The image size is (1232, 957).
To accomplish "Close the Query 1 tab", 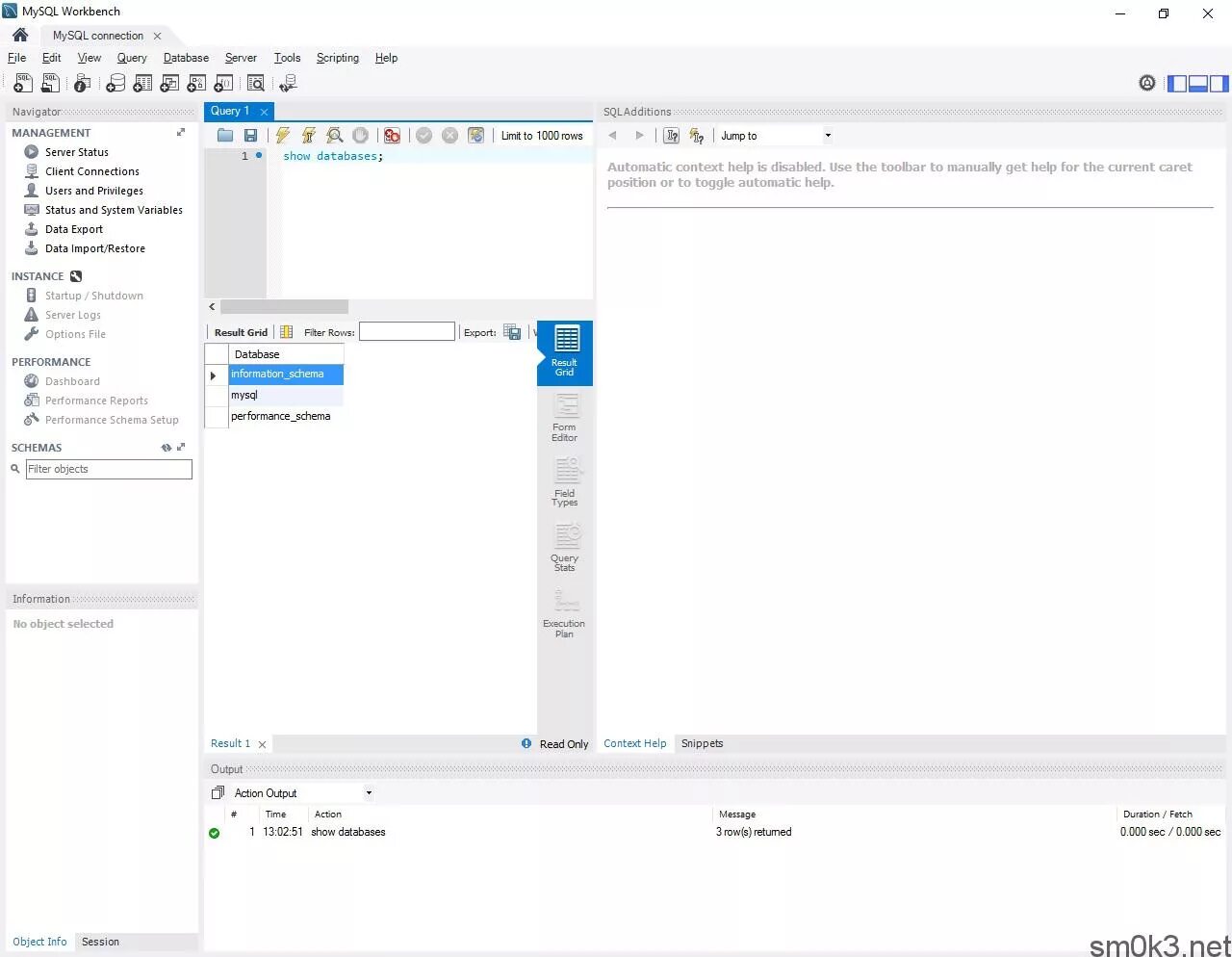I will tap(264, 112).
